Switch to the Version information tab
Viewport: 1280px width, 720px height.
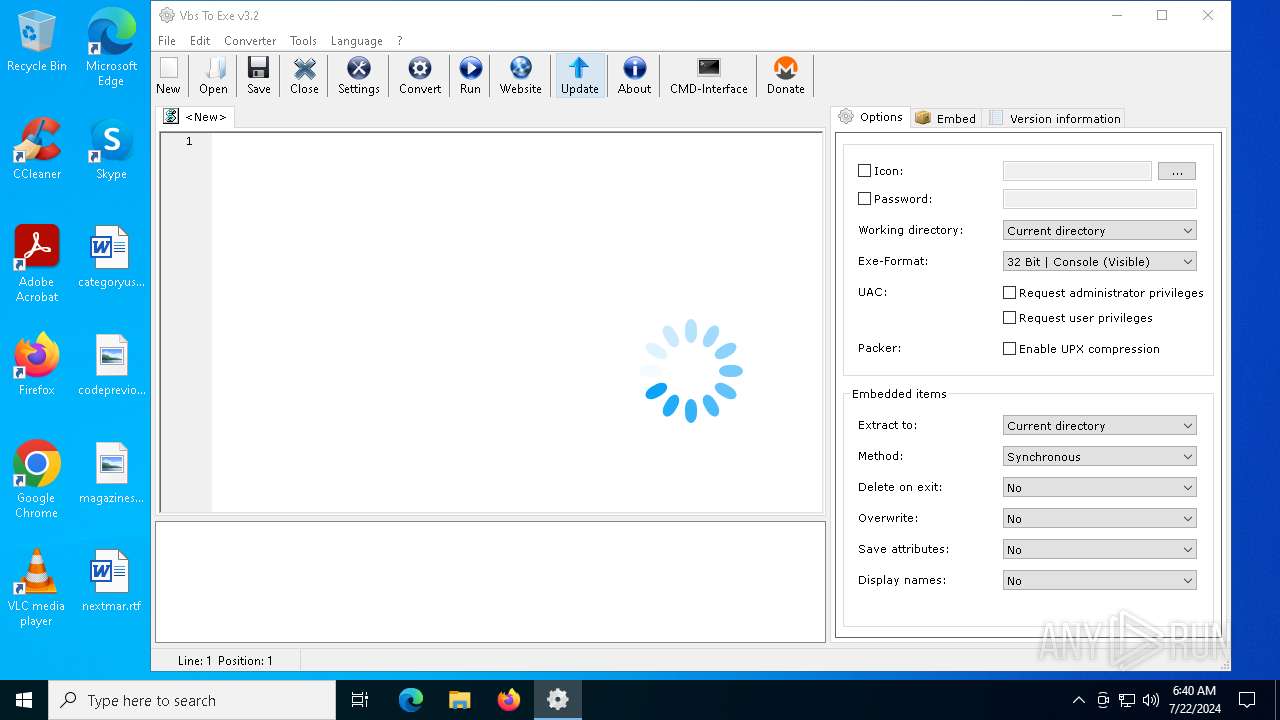(x=1055, y=118)
